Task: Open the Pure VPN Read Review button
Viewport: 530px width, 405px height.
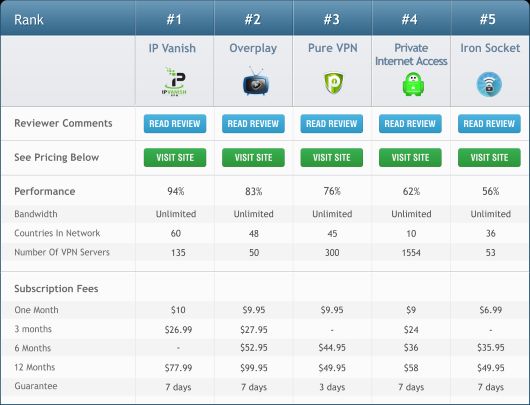Action: pyautogui.click(x=332, y=124)
